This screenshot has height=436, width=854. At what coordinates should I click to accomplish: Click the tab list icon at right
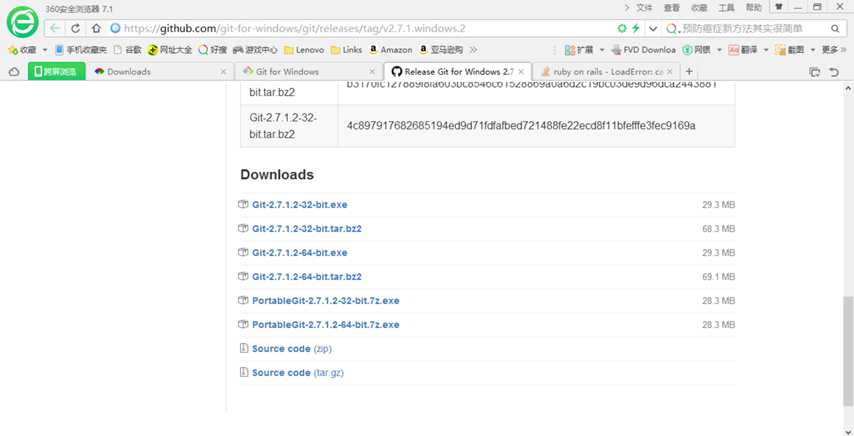pos(815,71)
